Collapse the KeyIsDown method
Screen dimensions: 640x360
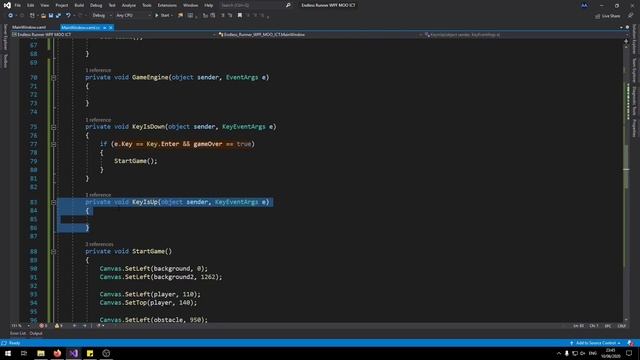[x=53, y=127]
